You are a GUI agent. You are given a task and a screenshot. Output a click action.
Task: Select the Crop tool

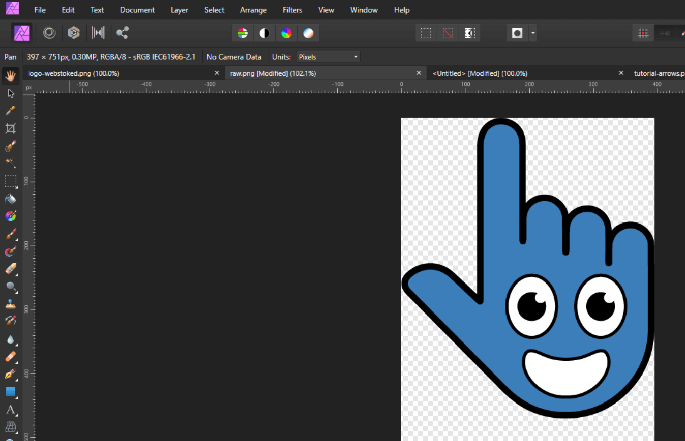pyautogui.click(x=10, y=128)
